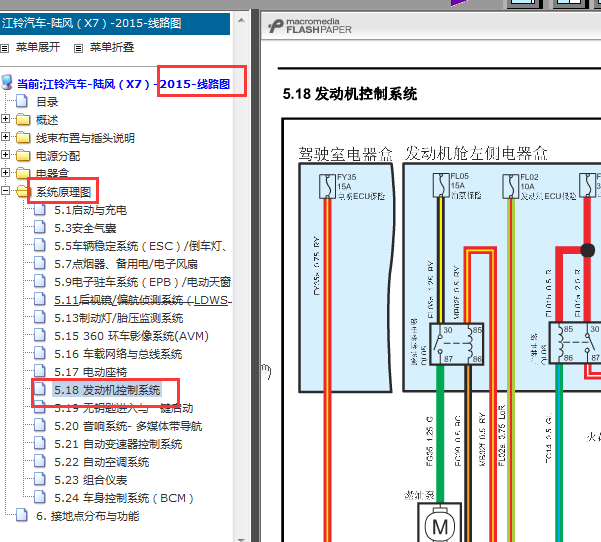Click the folder icon of 概述
The image size is (601, 542).
[23, 119]
